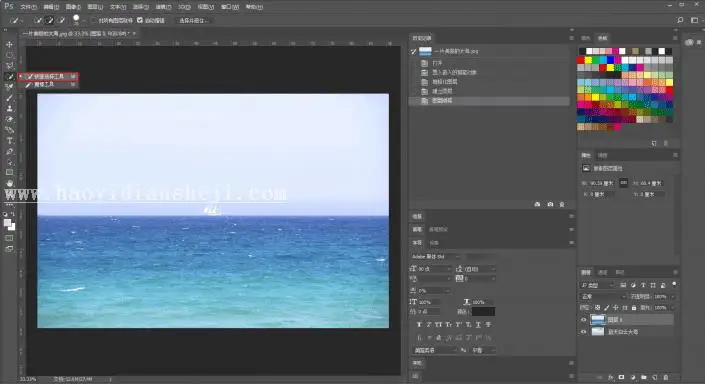Open the first menu after Ps logo
This screenshot has height=384, width=705.
(x=28, y=7)
